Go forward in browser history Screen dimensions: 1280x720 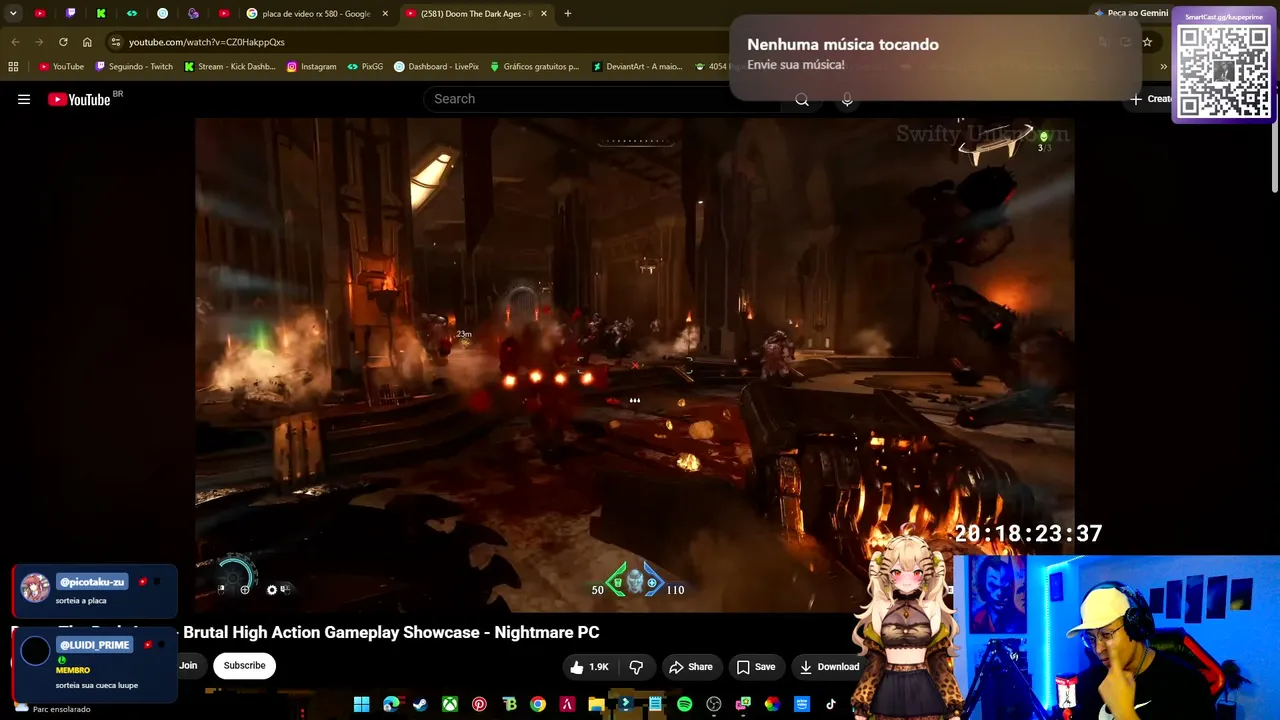point(39,42)
